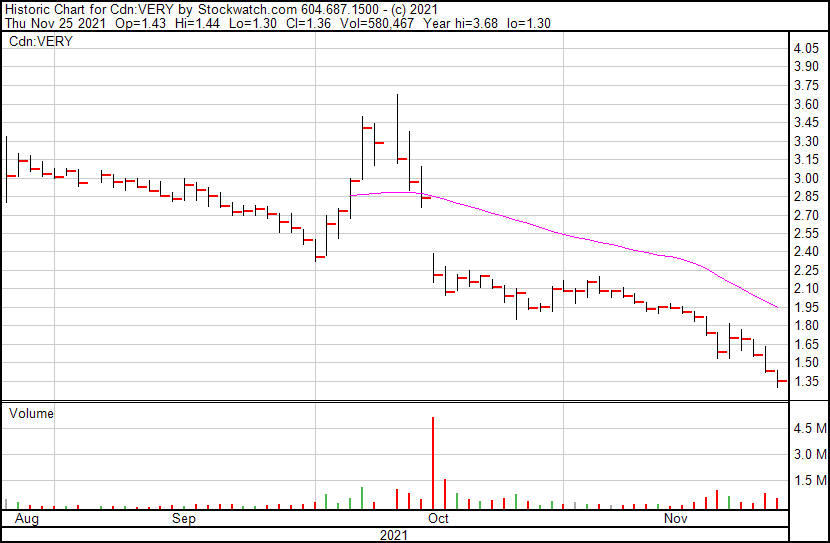This screenshot has height=543, width=830.
Task: Click the 3.75 price axis label
Action: tap(806, 86)
